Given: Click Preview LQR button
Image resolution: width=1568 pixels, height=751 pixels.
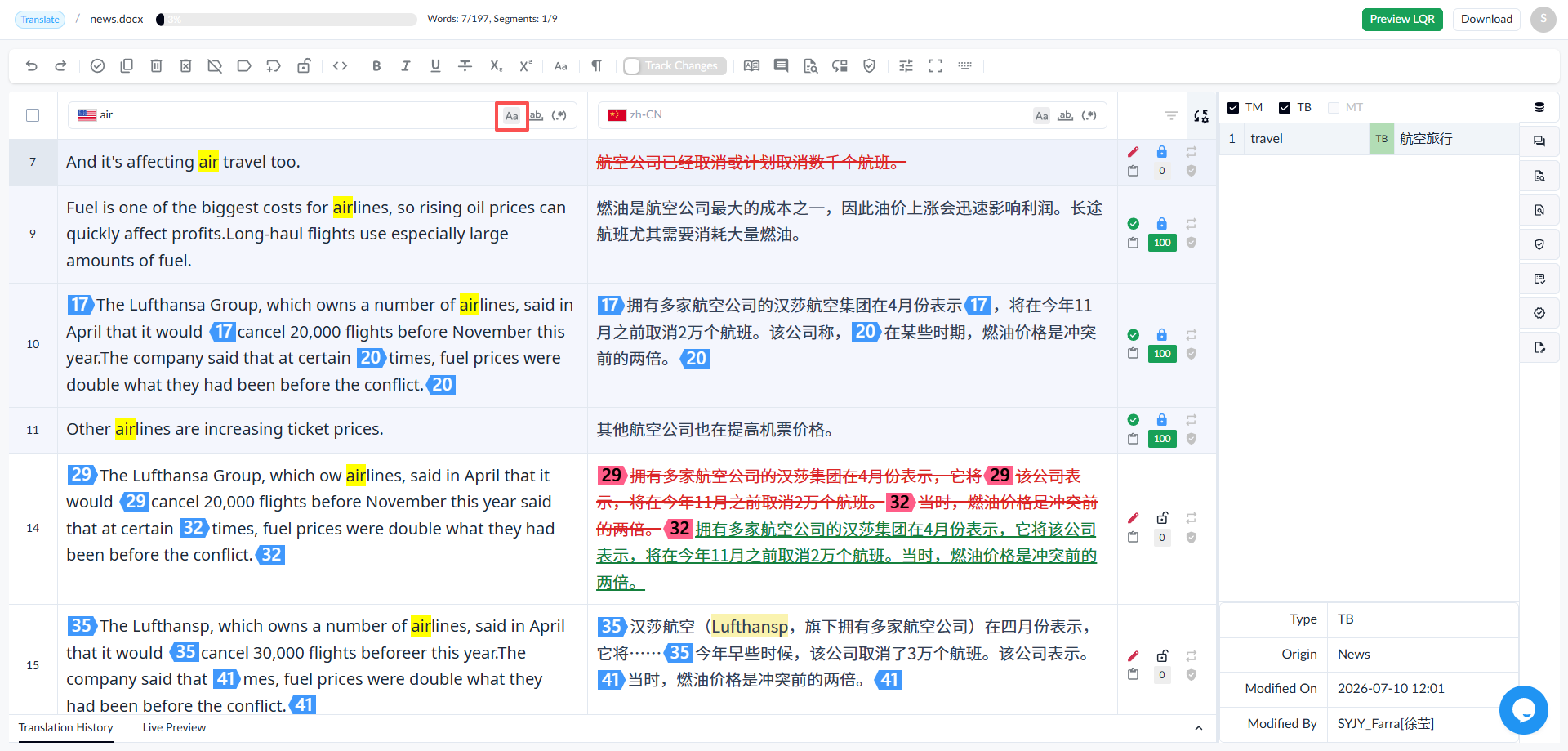Looking at the screenshot, I should pos(1402,20).
